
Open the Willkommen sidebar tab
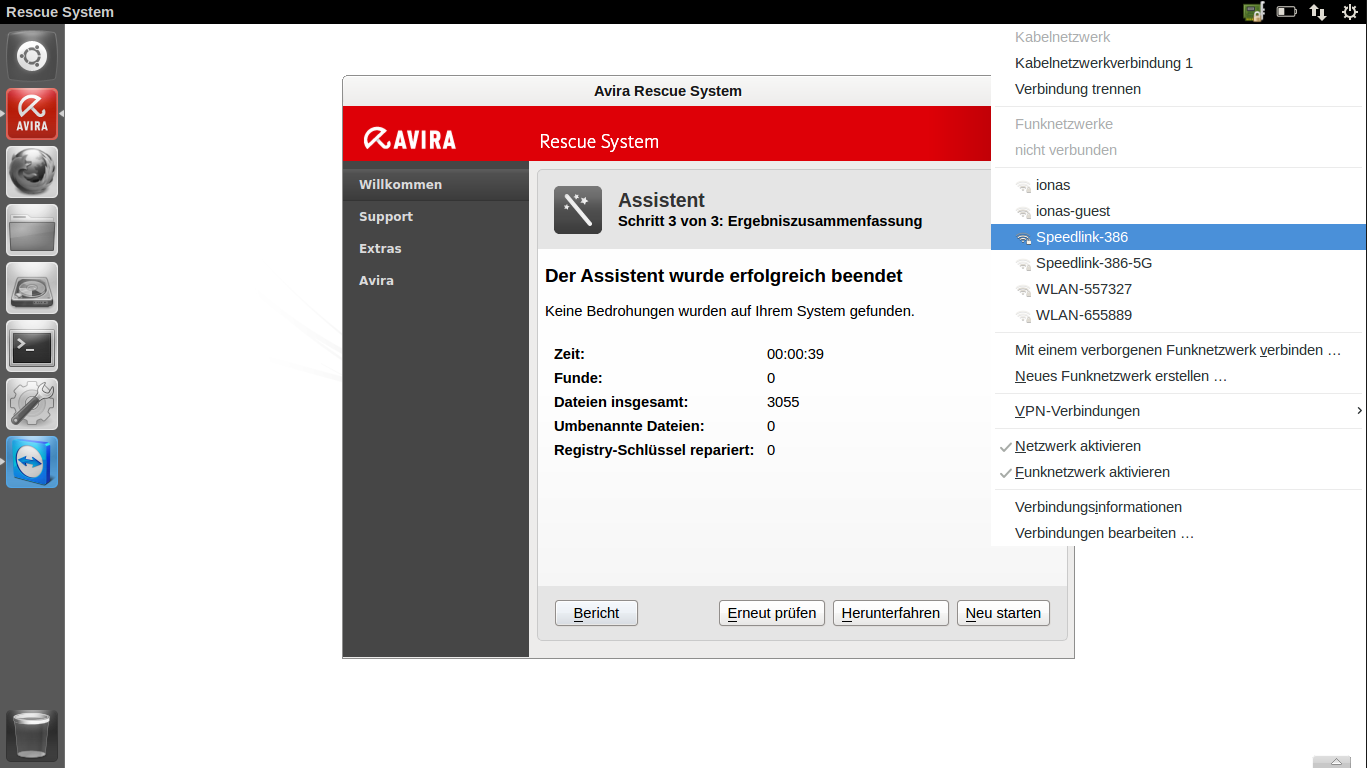435,184
